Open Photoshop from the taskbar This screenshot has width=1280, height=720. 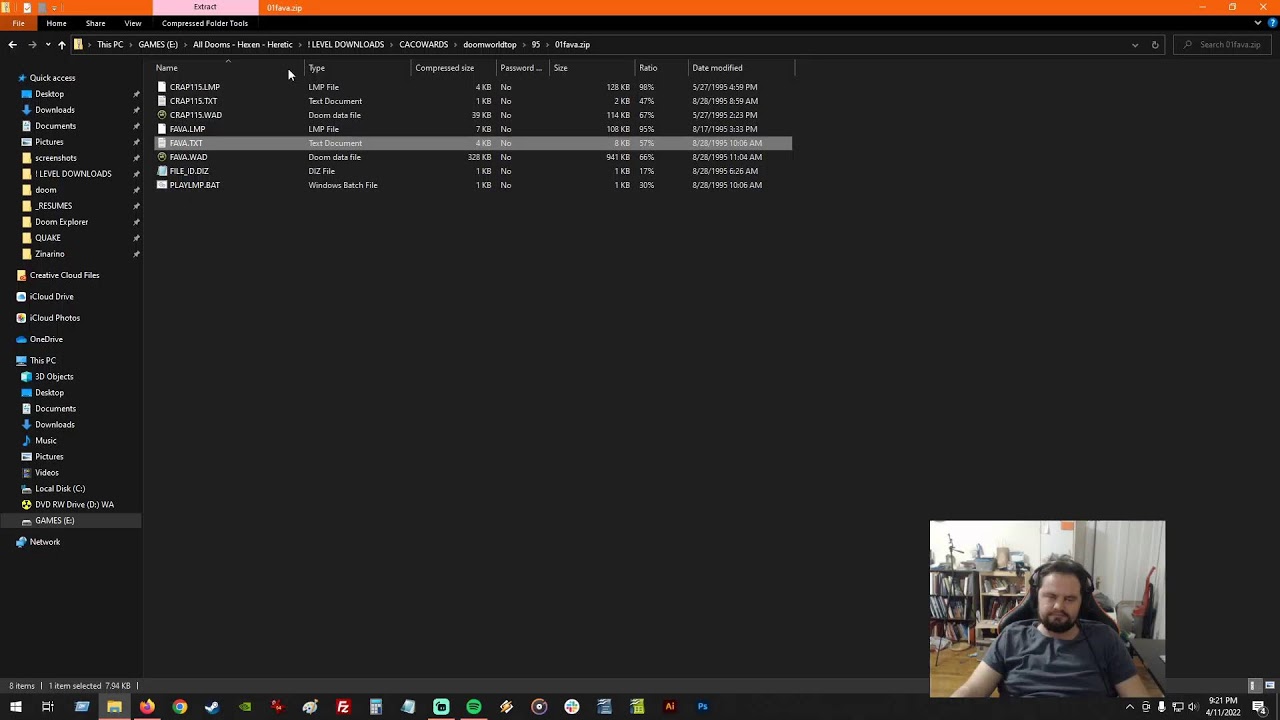coord(703,707)
